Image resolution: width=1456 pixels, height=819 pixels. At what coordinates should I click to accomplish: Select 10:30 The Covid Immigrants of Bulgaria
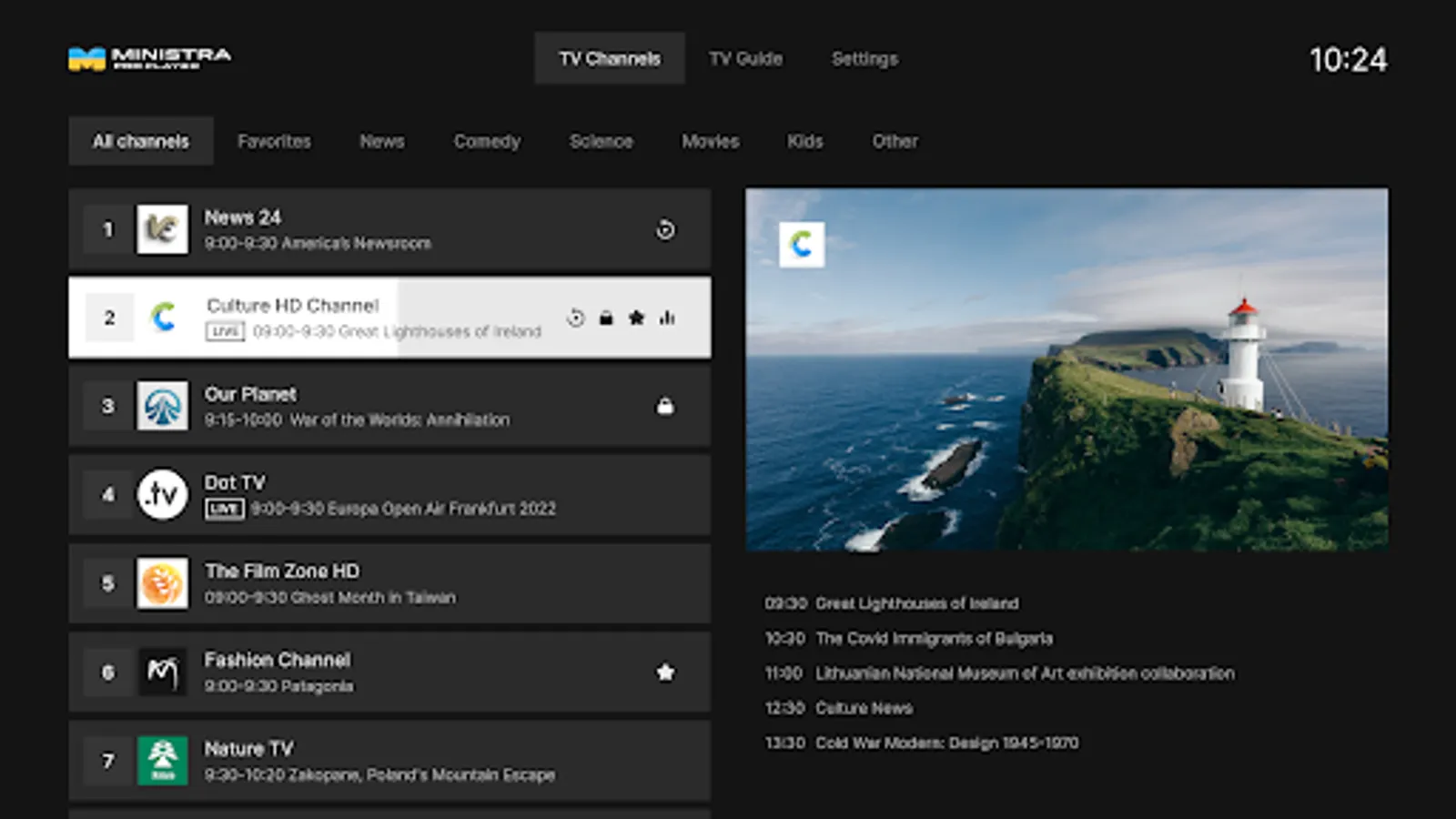pos(908,638)
